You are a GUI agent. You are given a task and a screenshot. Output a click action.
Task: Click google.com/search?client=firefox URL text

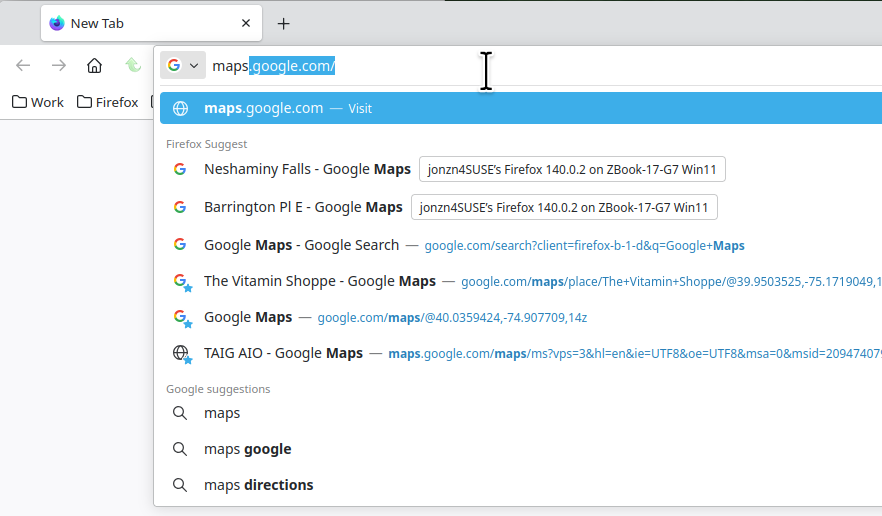pyautogui.click(x=584, y=245)
